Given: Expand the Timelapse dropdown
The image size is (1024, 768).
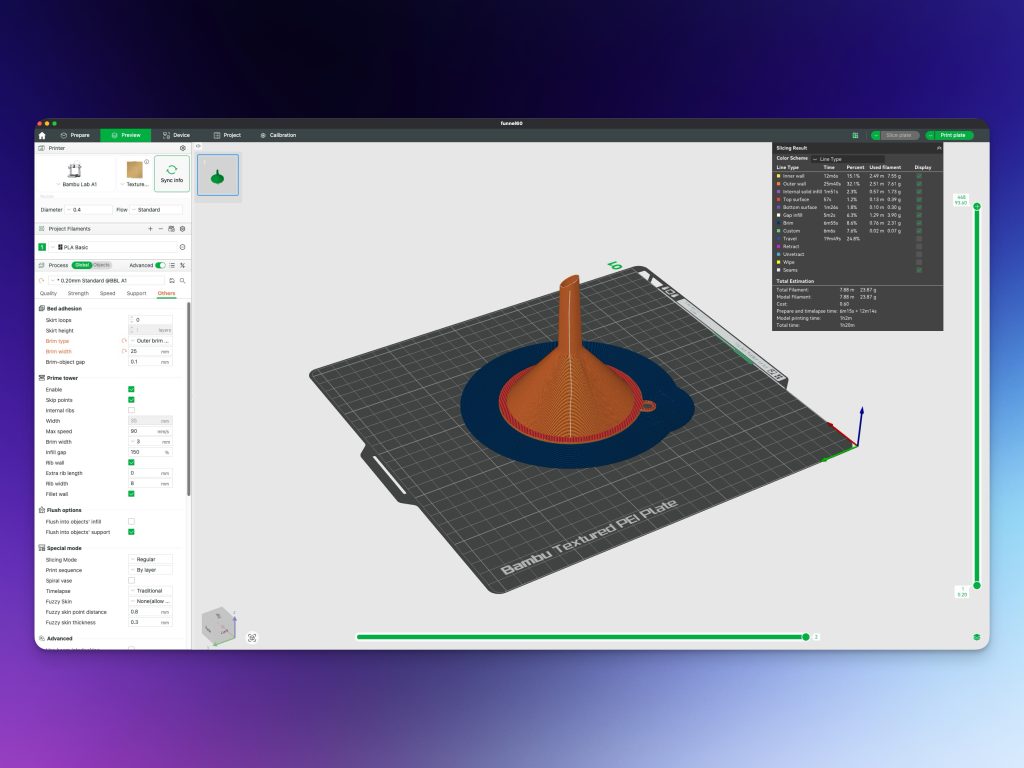Looking at the screenshot, I should [151, 591].
